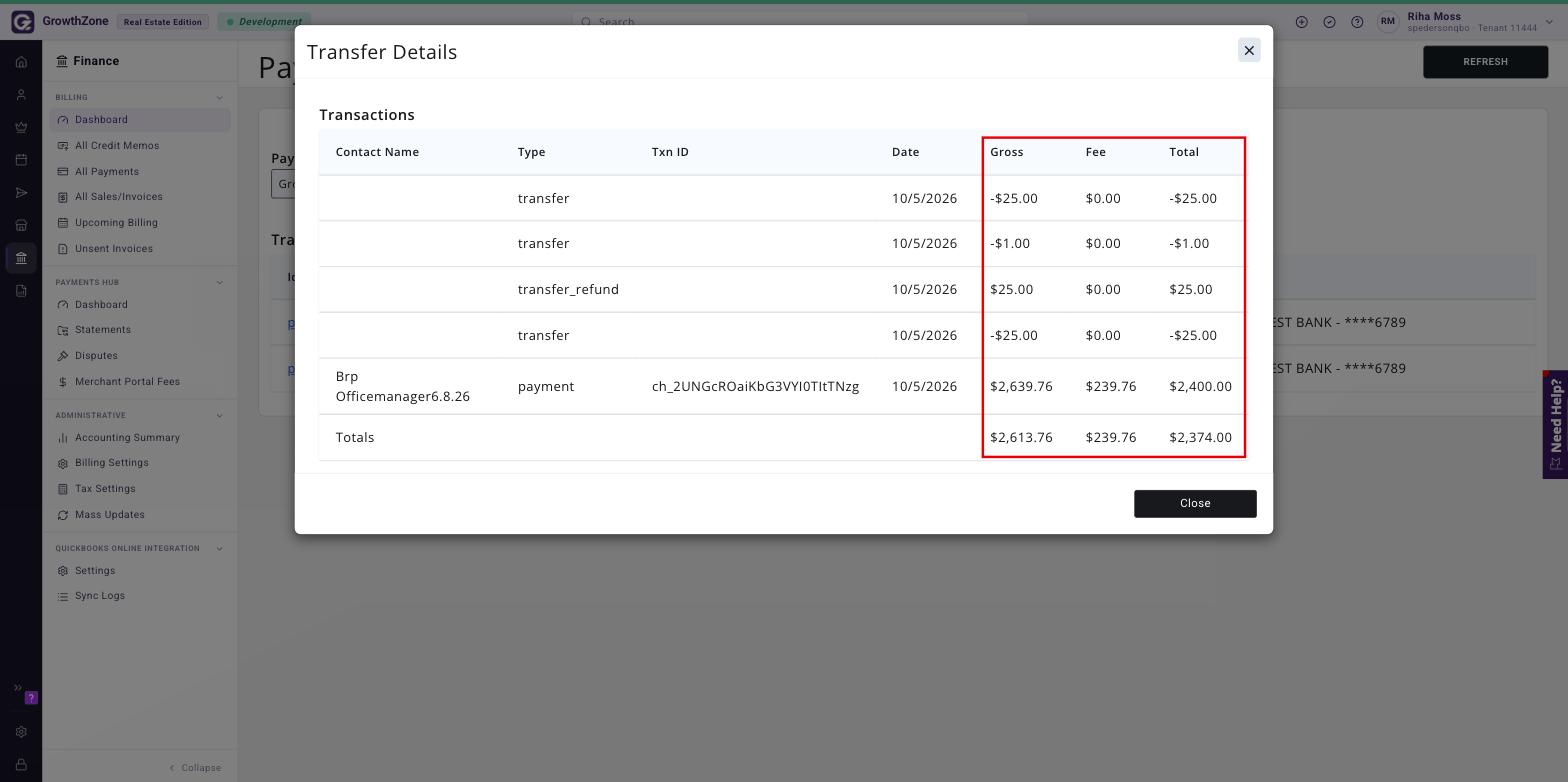Collapse the Finance sidebar panel
This screenshot has width=1568, height=782.
[x=195, y=768]
